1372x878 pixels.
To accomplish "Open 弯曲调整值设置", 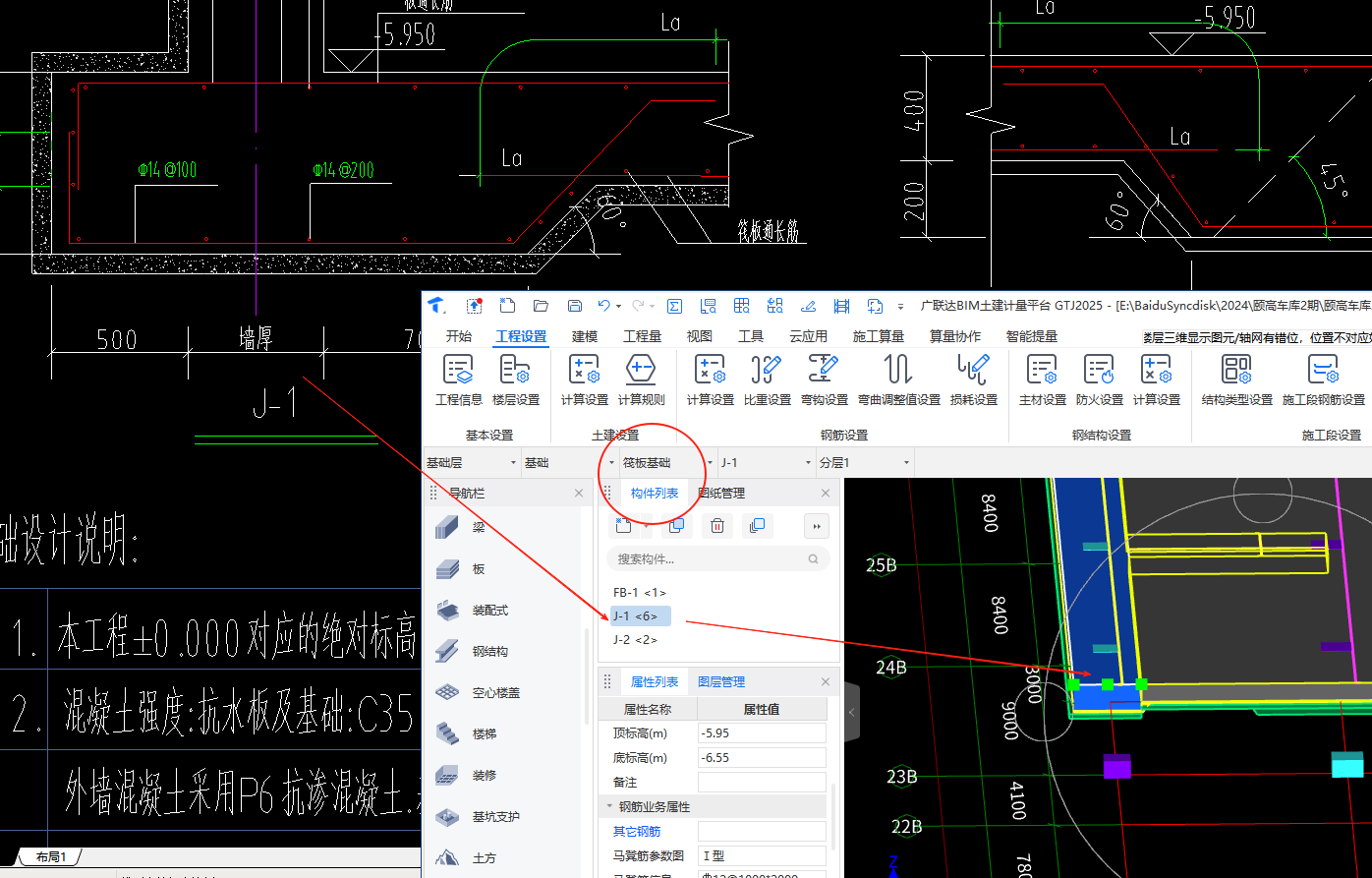I will (x=898, y=380).
